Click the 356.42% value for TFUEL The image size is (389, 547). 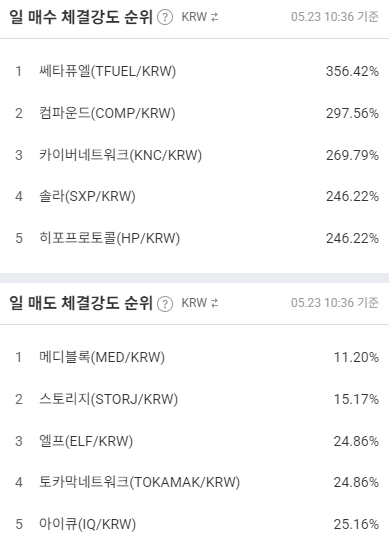(x=352, y=71)
